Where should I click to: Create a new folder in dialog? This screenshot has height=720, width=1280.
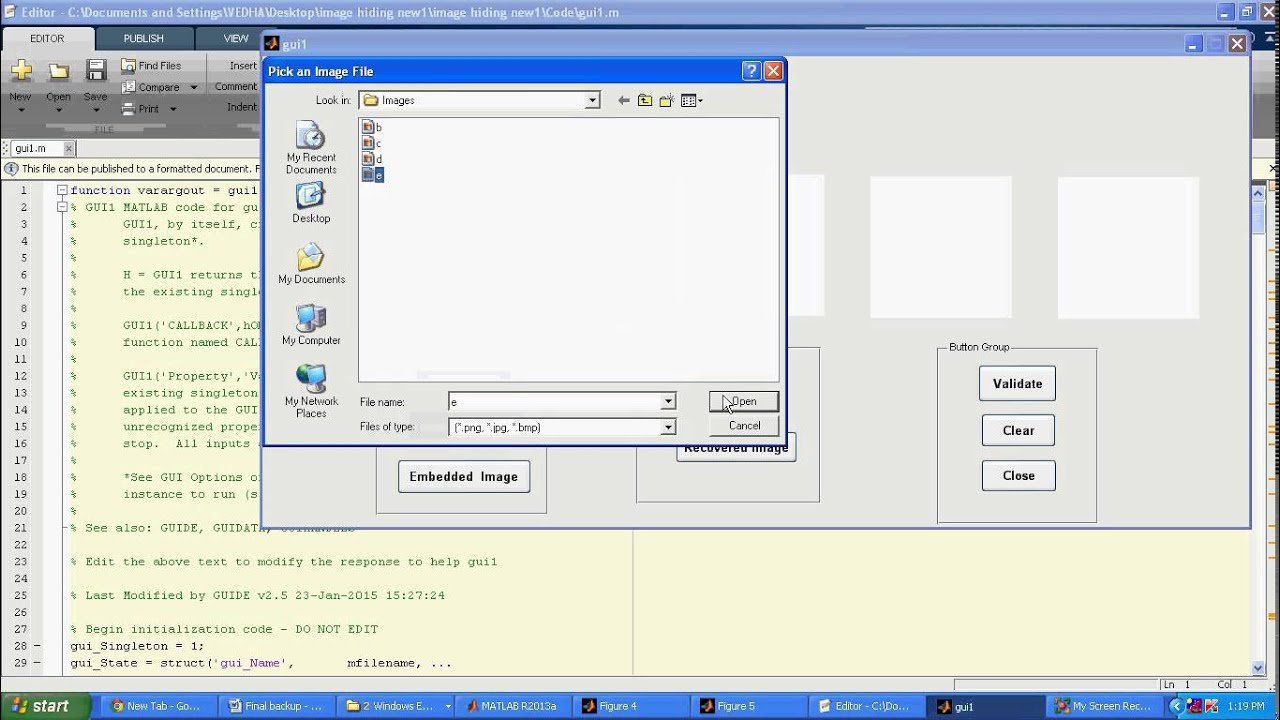667,100
